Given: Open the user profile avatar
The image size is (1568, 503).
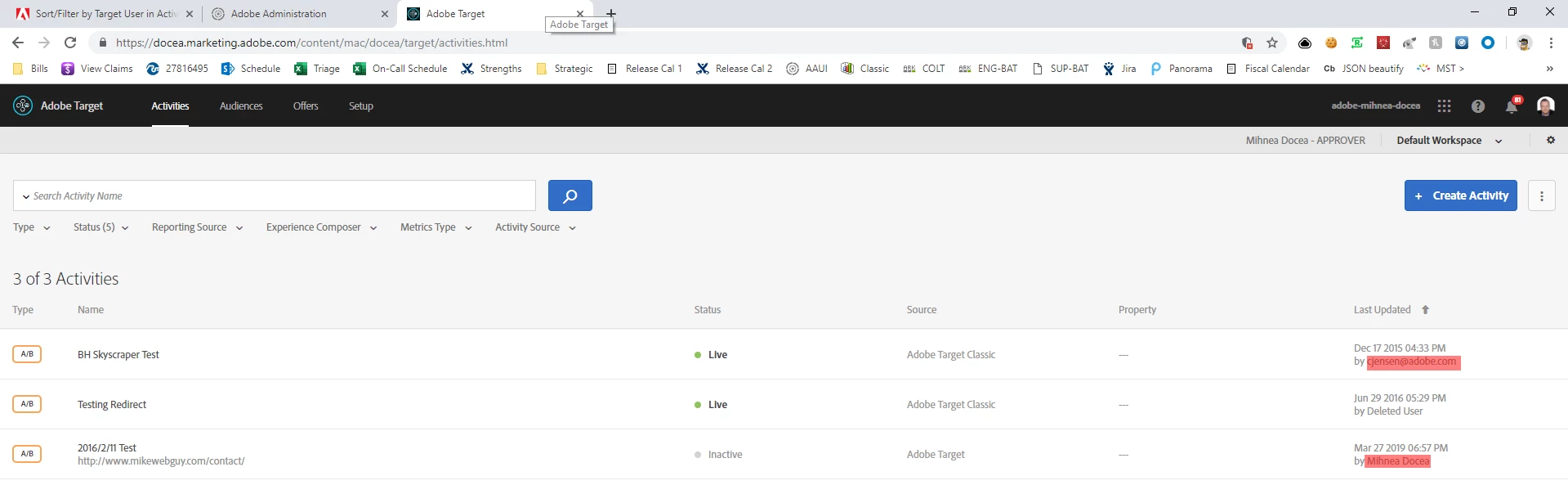Looking at the screenshot, I should [x=1545, y=106].
